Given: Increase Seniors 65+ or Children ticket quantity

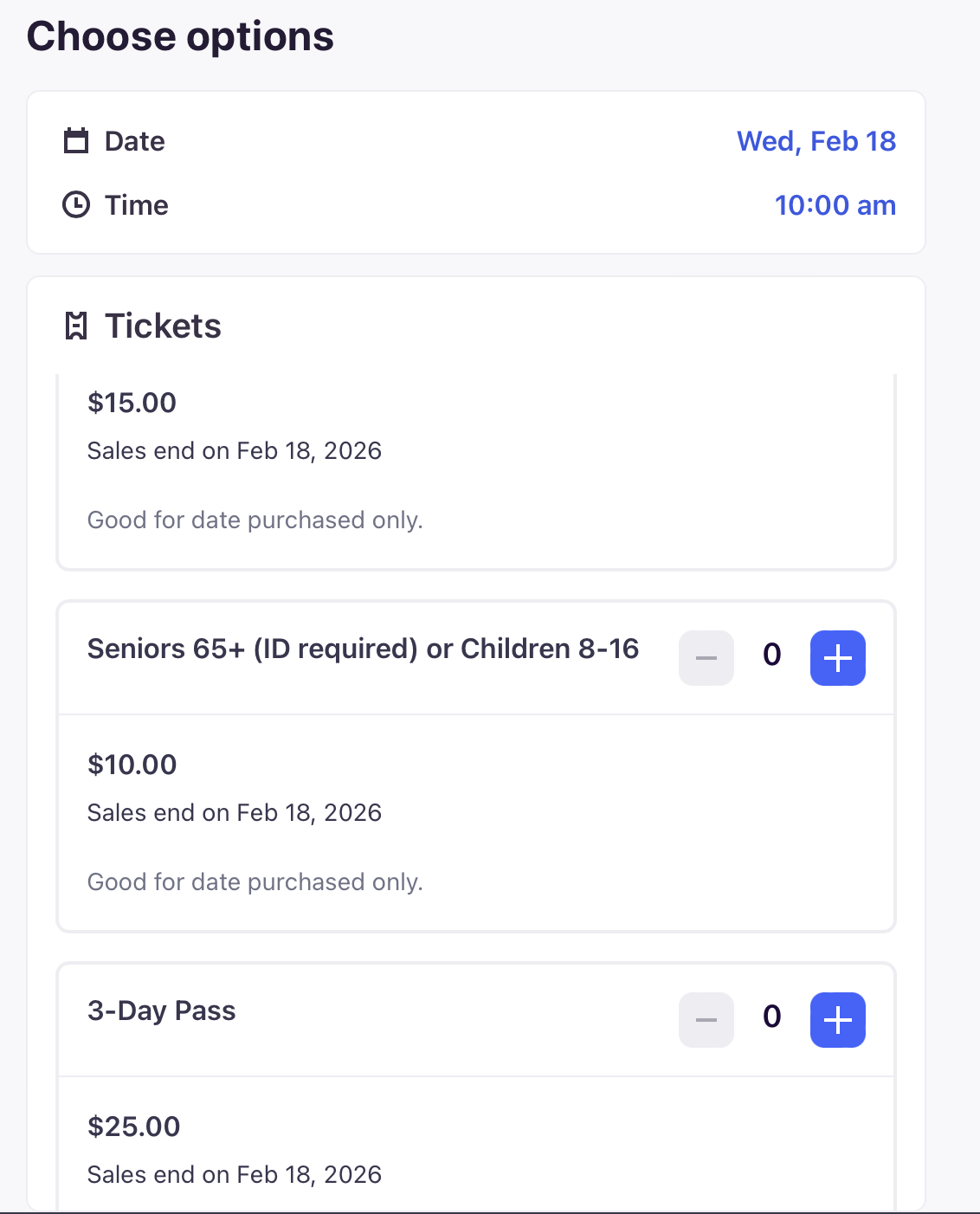Looking at the screenshot, I should coord(837,658).
